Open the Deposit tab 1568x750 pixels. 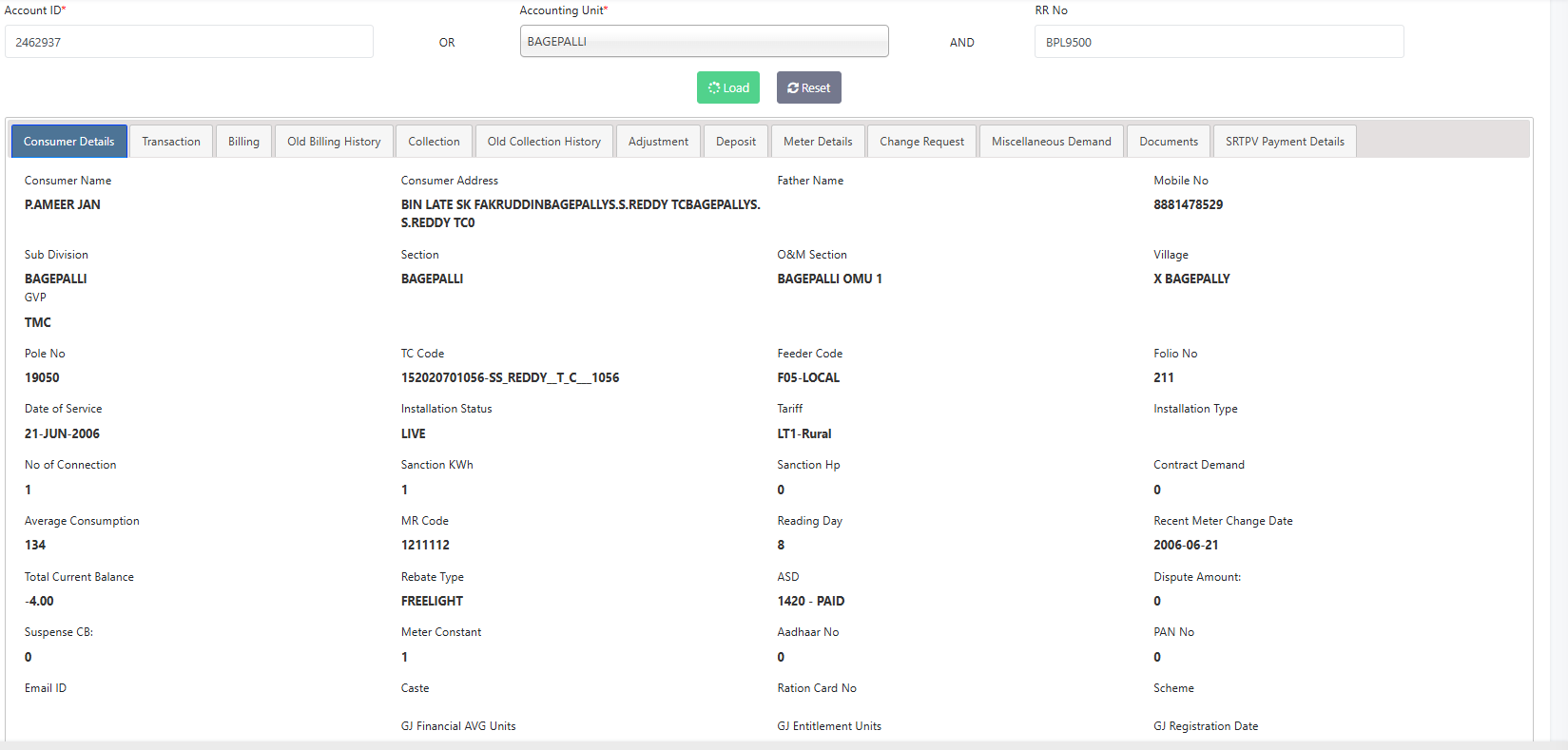point(736,142)
